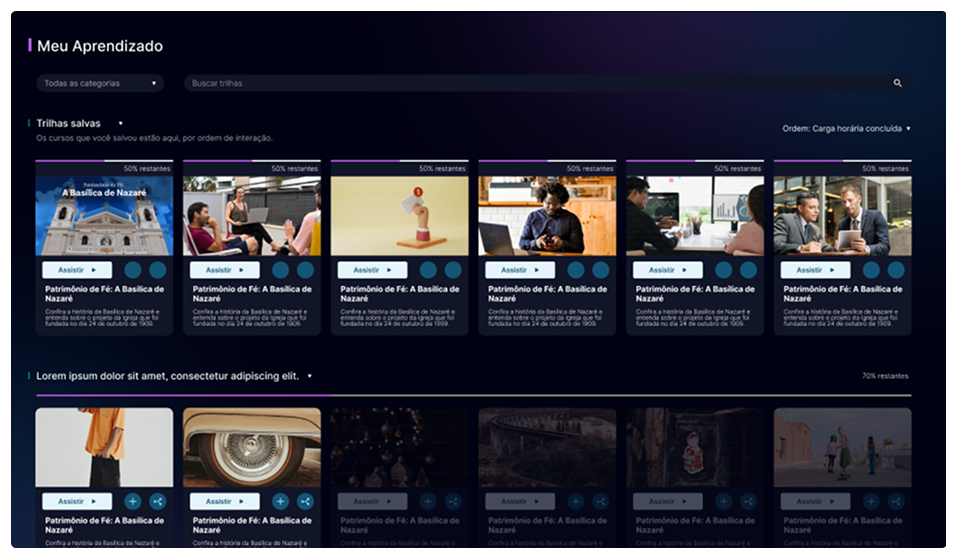
Task: Click share icon on the skateboarders card
Action: (x=896, y=502)
